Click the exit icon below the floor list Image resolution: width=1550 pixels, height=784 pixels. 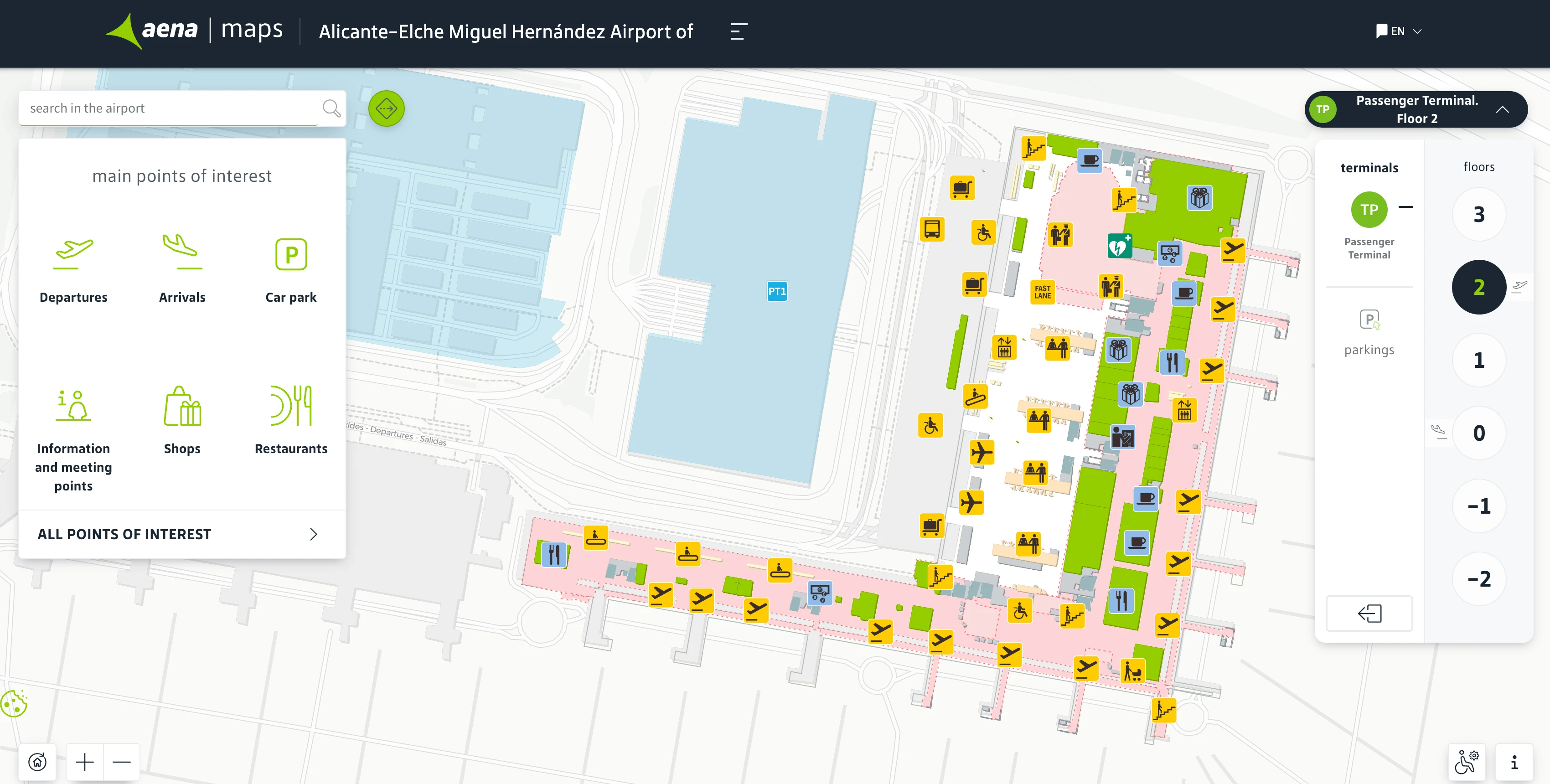click(x=1369, y=613)
